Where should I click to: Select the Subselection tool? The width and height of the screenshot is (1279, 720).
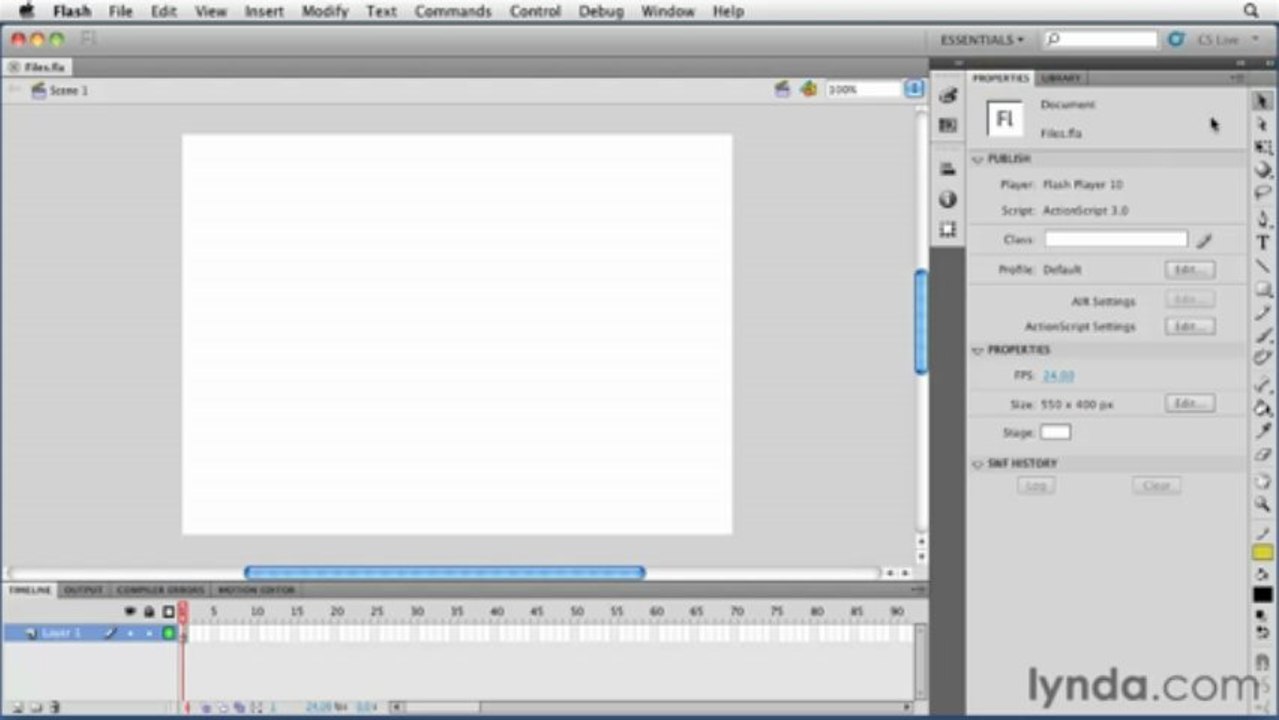point(1263,124)
